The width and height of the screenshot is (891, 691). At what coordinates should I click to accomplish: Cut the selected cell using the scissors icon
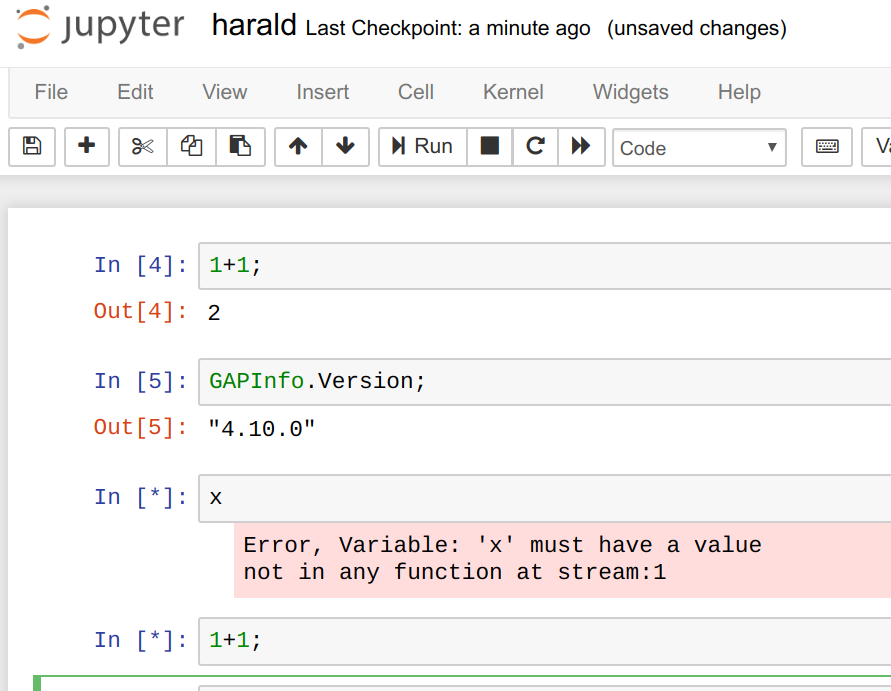pos(141,147)
